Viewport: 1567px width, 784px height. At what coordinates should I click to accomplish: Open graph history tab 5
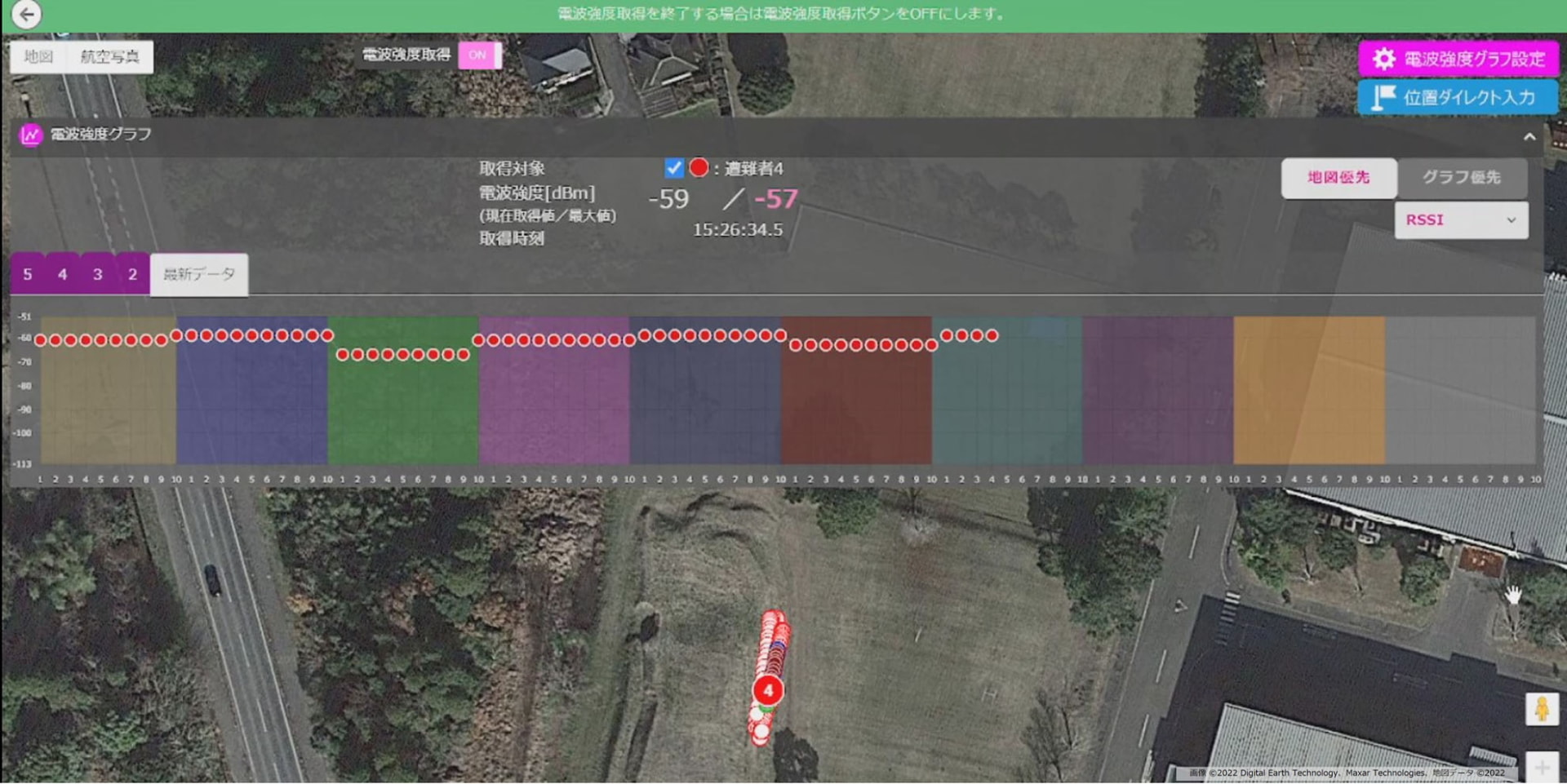pyautogui.click(x=28, y=274)
